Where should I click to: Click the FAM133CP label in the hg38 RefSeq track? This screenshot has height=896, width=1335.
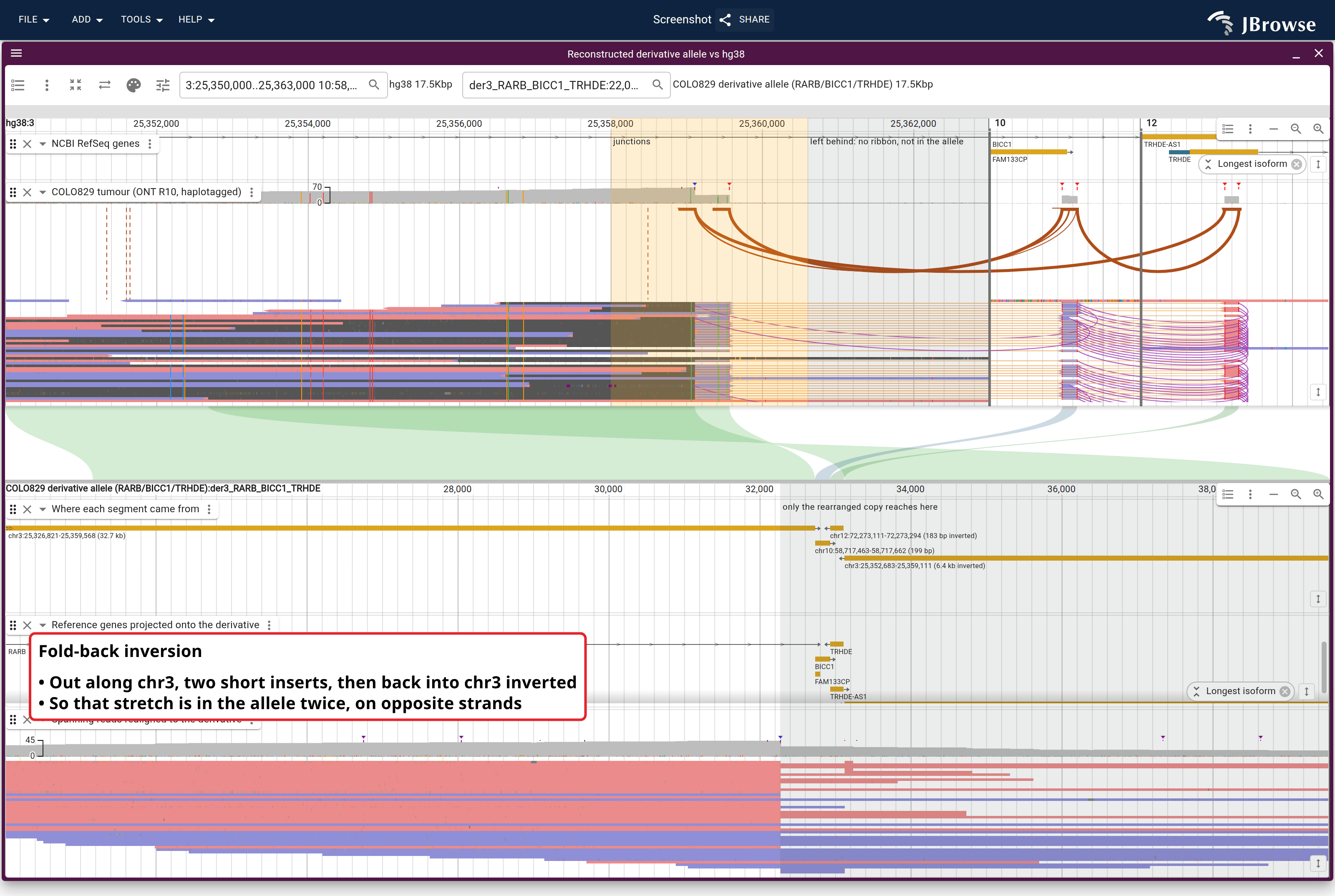[x=1010, y=159]
